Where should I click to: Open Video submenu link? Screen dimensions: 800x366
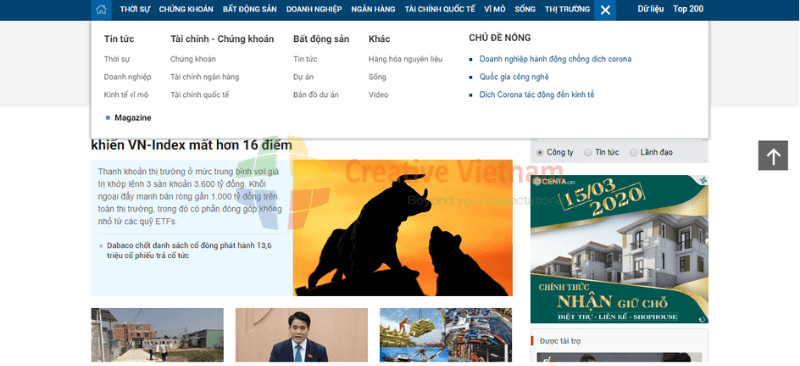tap(379, 95)
